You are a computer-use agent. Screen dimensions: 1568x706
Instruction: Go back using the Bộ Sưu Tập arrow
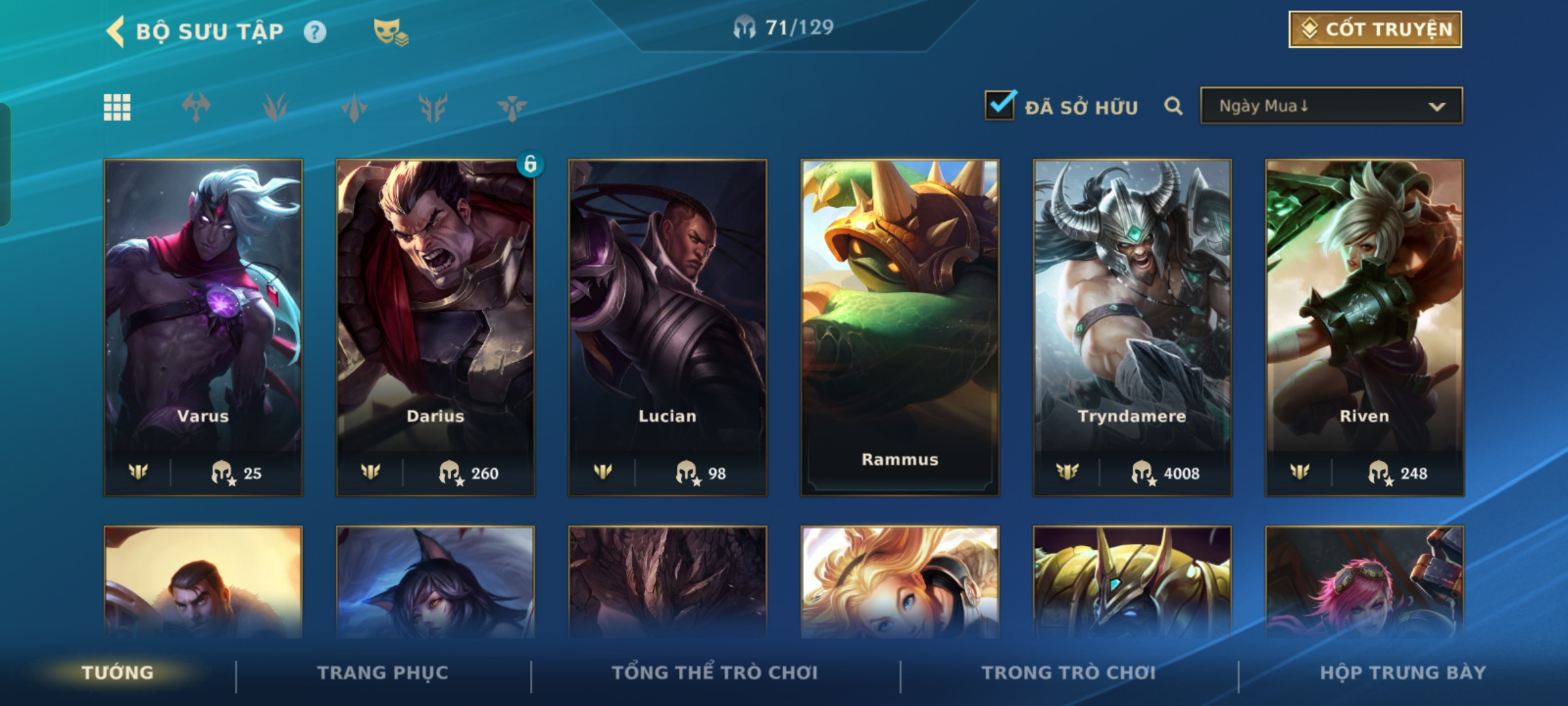[116, 32]
